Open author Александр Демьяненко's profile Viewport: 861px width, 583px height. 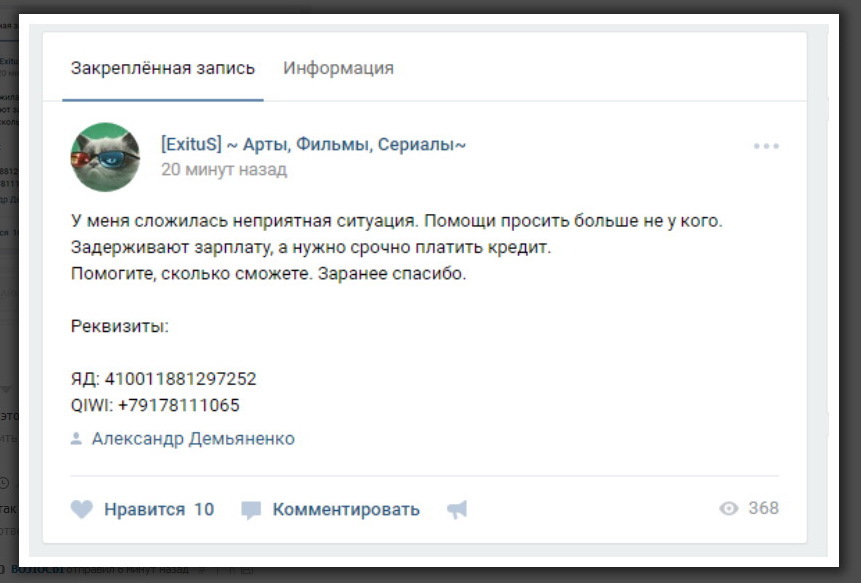[x=193, y=439]
